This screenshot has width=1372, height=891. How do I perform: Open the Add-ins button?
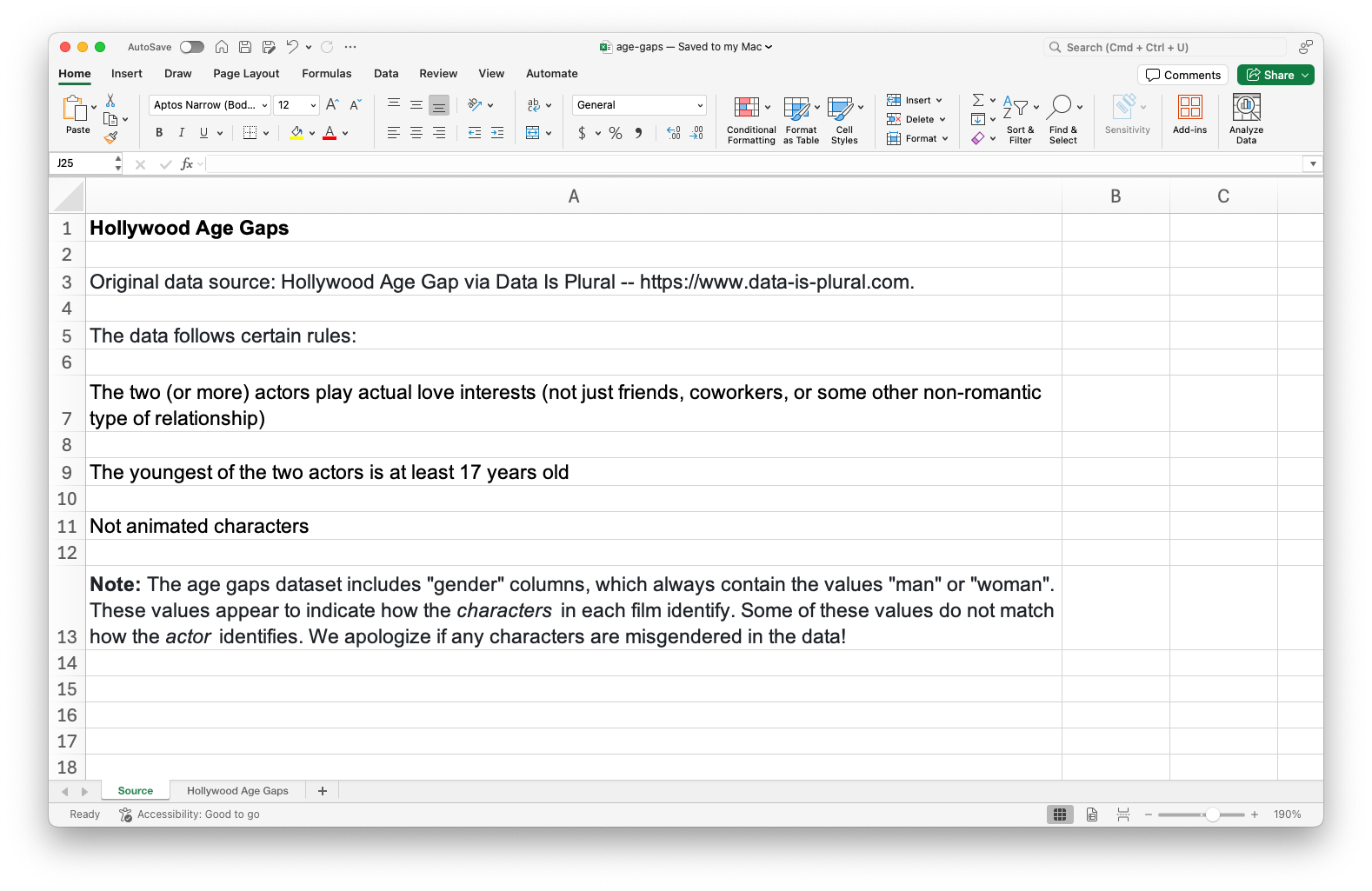coord(1189,108)
